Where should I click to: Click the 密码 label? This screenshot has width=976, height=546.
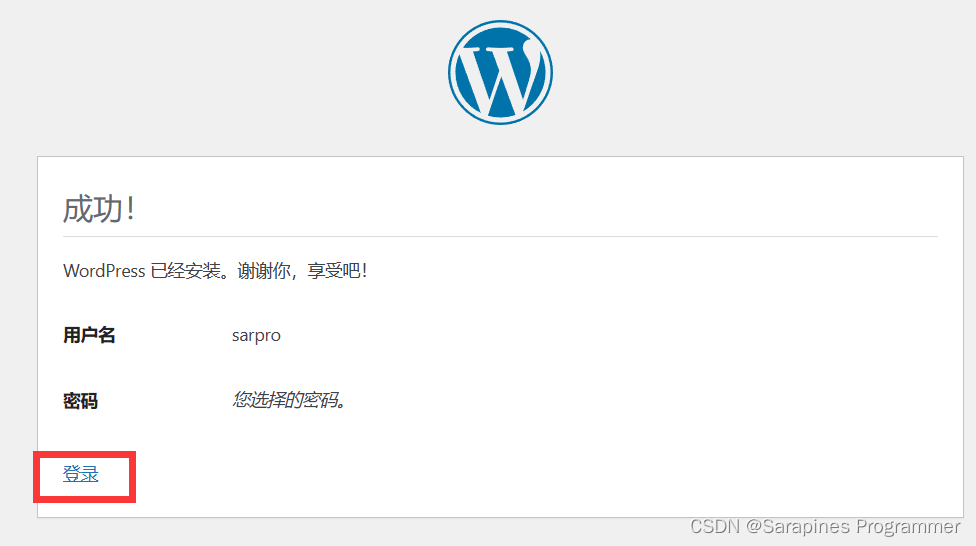[80, 400]
